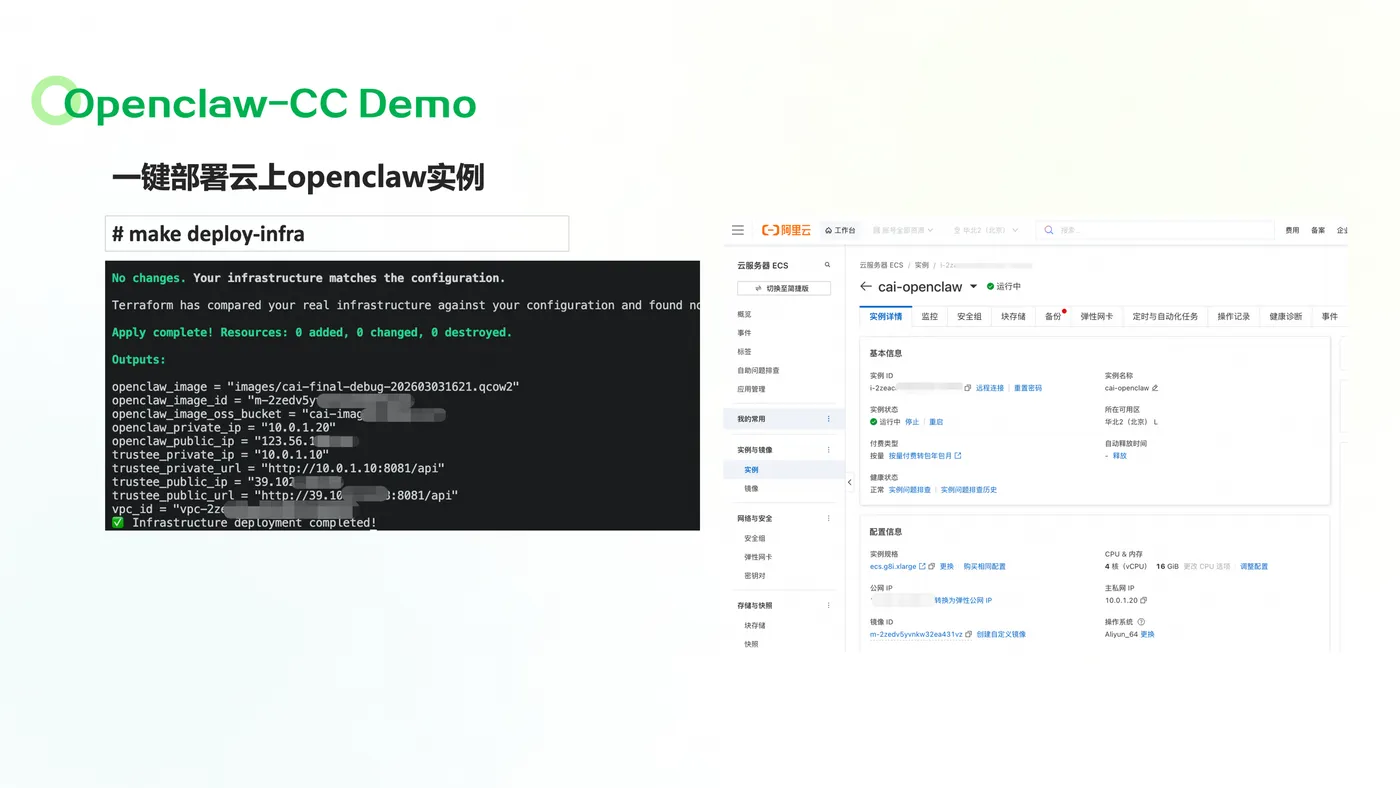Click the 释放 link under 自动释放时间
1400x788 pixels.
pos(1120,456)
